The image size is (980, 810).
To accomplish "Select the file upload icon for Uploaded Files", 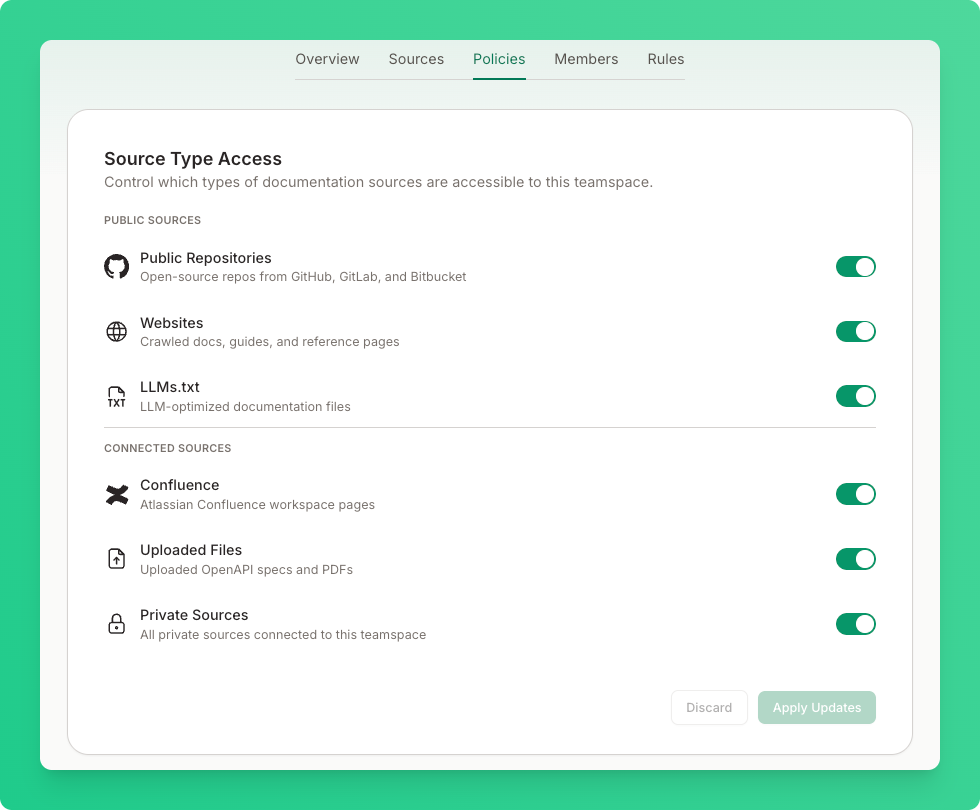I will 117,559.
